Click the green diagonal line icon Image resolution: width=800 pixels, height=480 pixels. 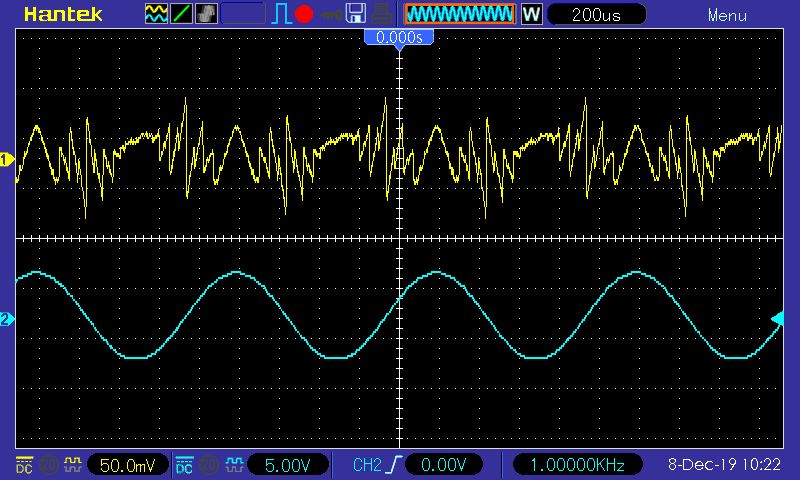181,14
